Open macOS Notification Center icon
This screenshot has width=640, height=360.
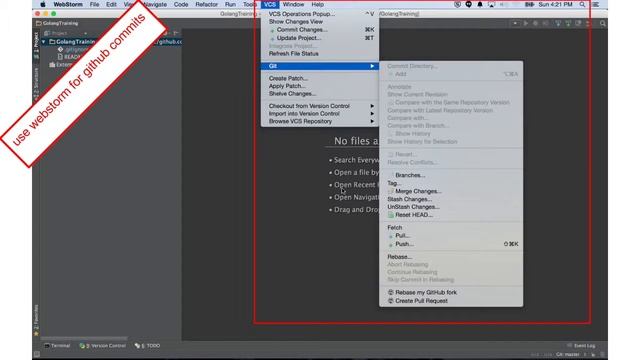click(596, 4)
